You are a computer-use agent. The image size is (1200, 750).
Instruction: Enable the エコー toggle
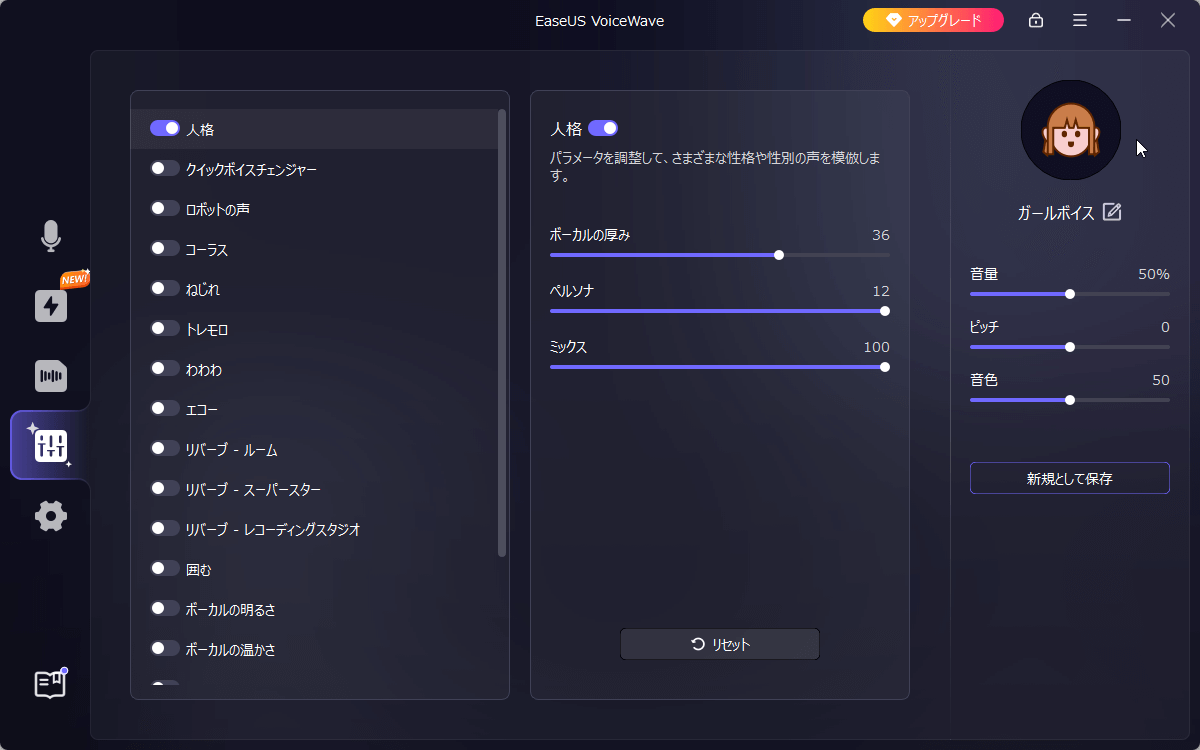click(164, 408)
